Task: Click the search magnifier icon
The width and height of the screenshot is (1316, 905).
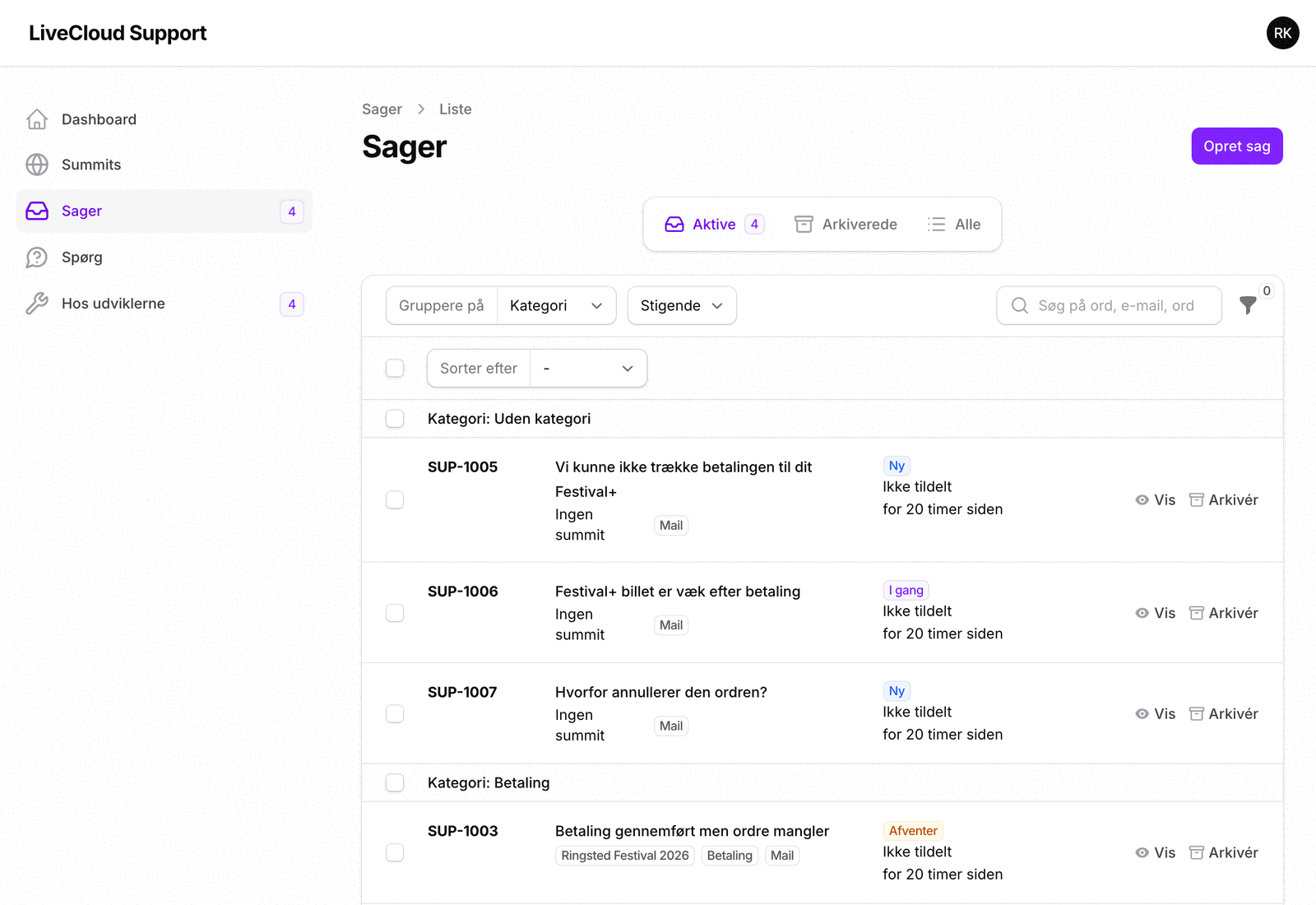Action: click(x=1019, y=305)
